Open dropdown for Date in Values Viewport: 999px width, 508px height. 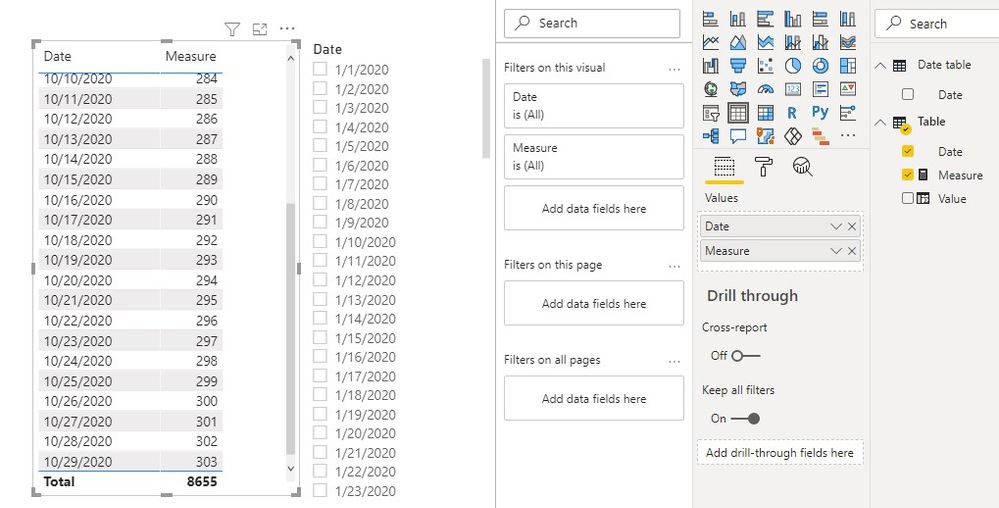click(837, 226)
